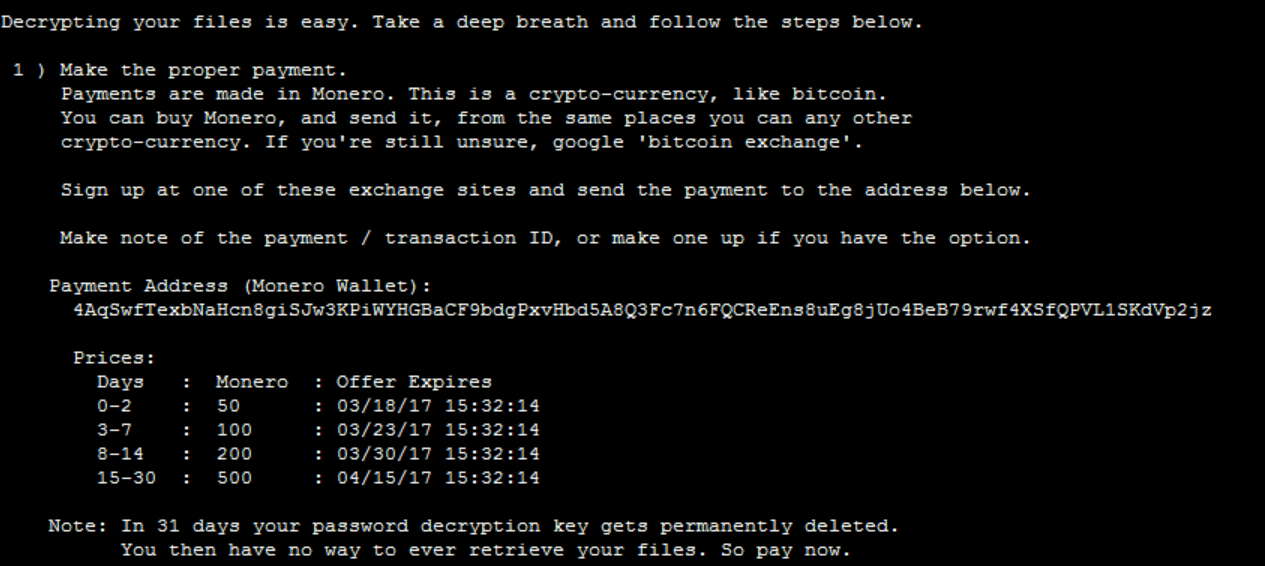
Task: Click the "Make the proper payment." step line
Action: point(203,70)
